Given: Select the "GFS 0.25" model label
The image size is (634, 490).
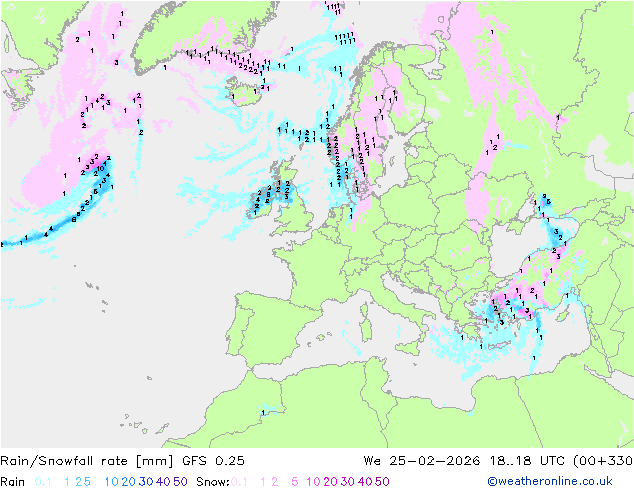Looking at the screenshot, I should 213,460.
